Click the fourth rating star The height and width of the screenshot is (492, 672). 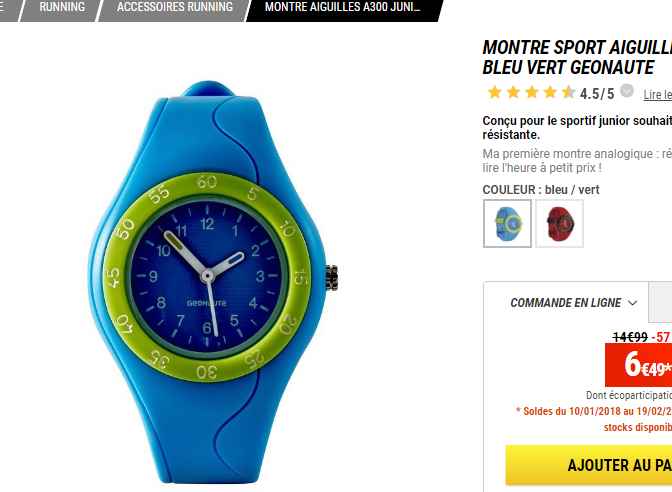[x=550, y=92]
